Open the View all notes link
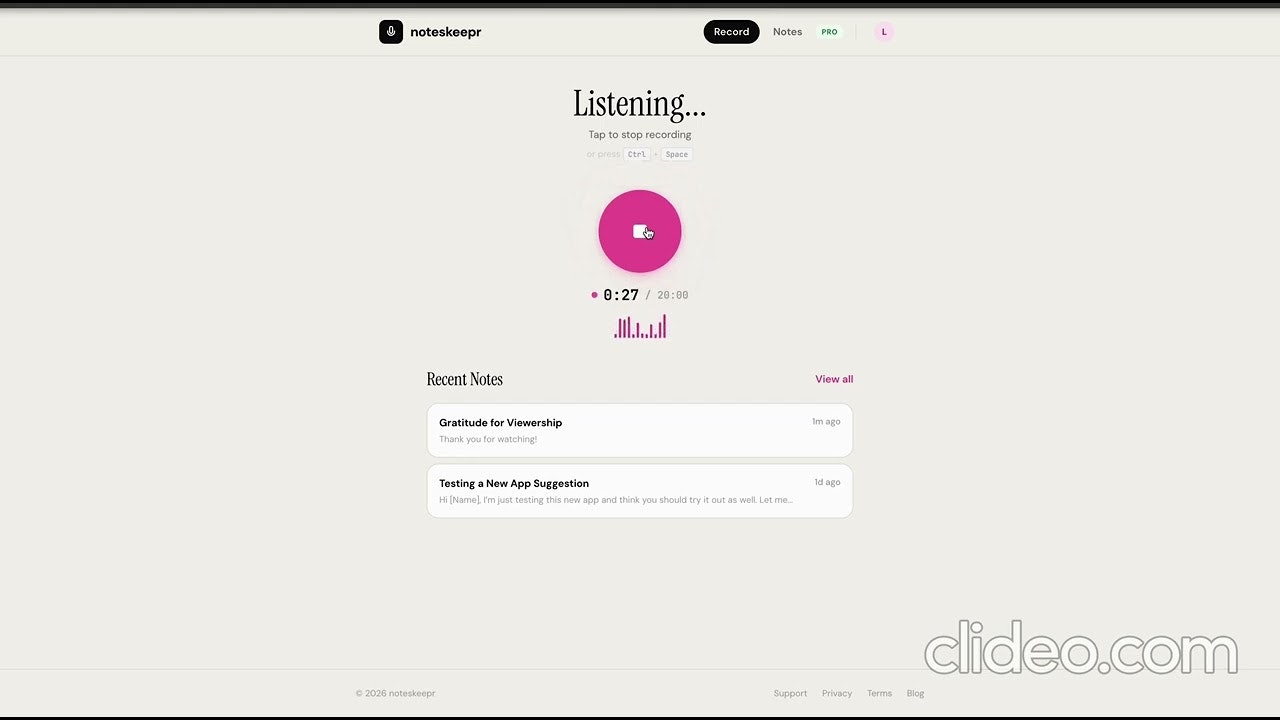Screen dimensions: 1280x720 834,379
